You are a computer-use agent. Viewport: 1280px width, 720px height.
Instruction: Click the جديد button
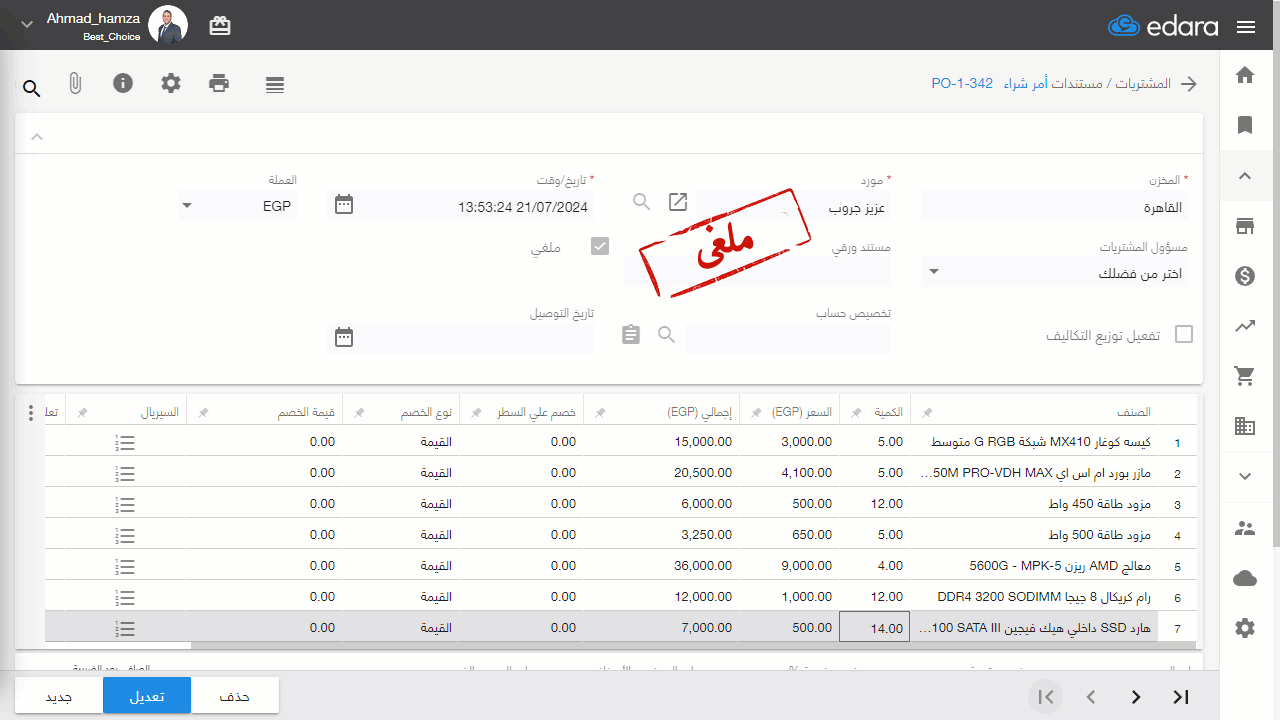(x=59, y=695)
